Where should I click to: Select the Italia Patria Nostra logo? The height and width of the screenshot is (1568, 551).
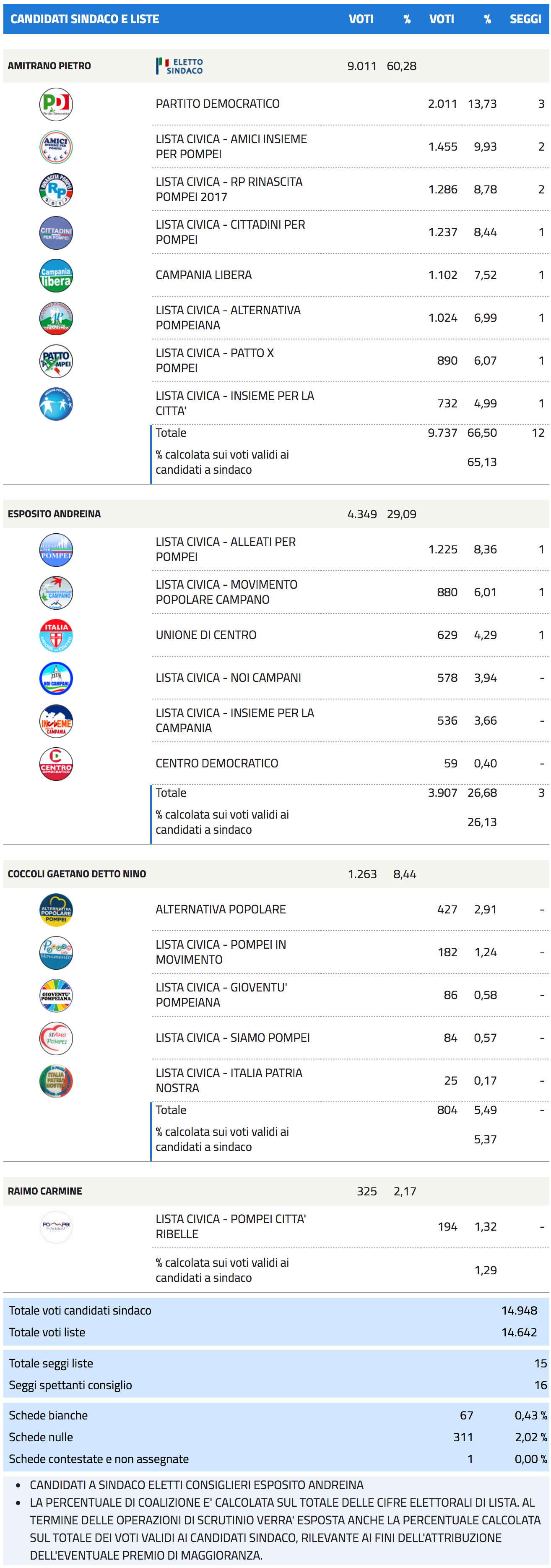(56, 1081)
